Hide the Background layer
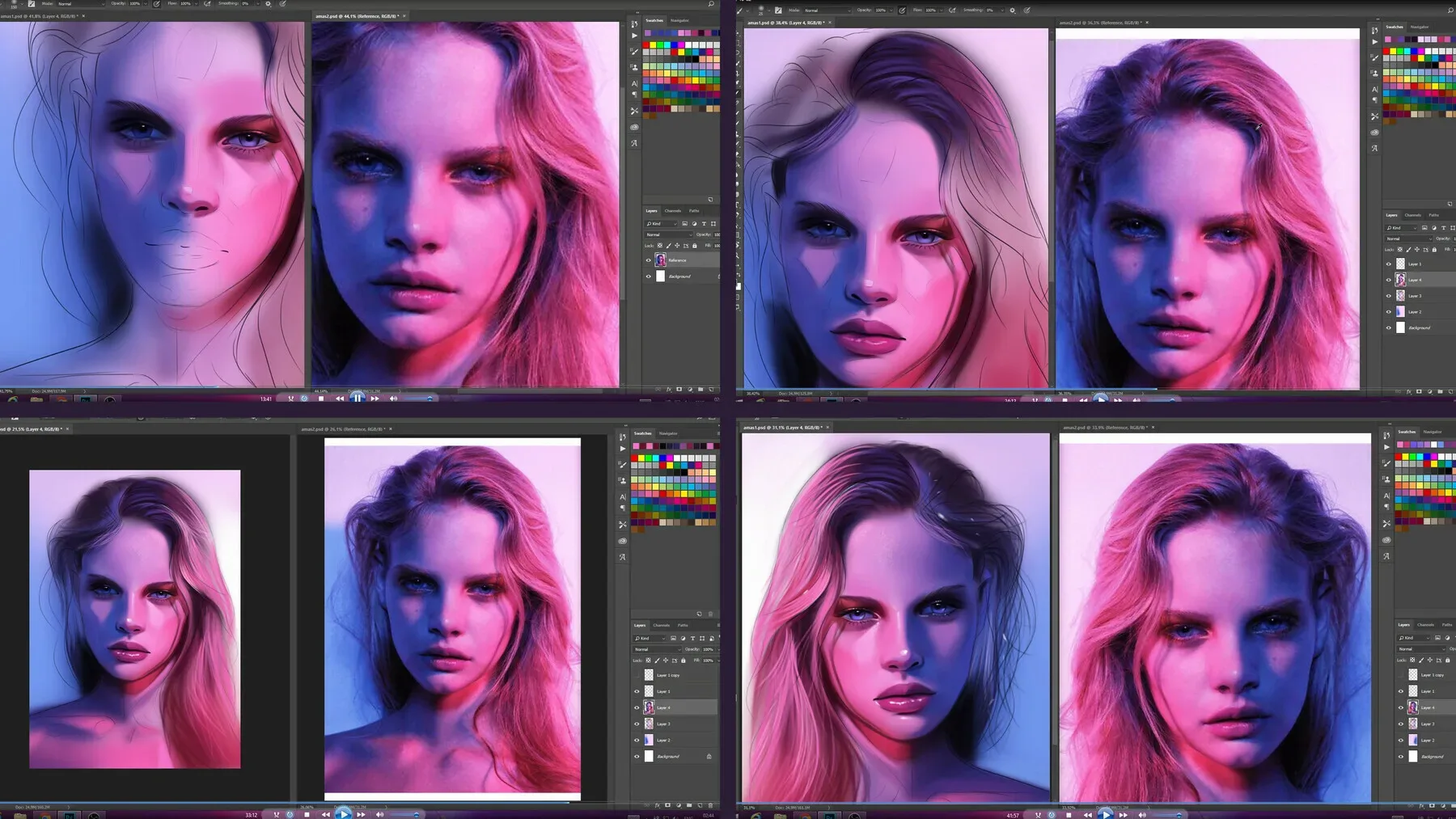 (637, 757)
